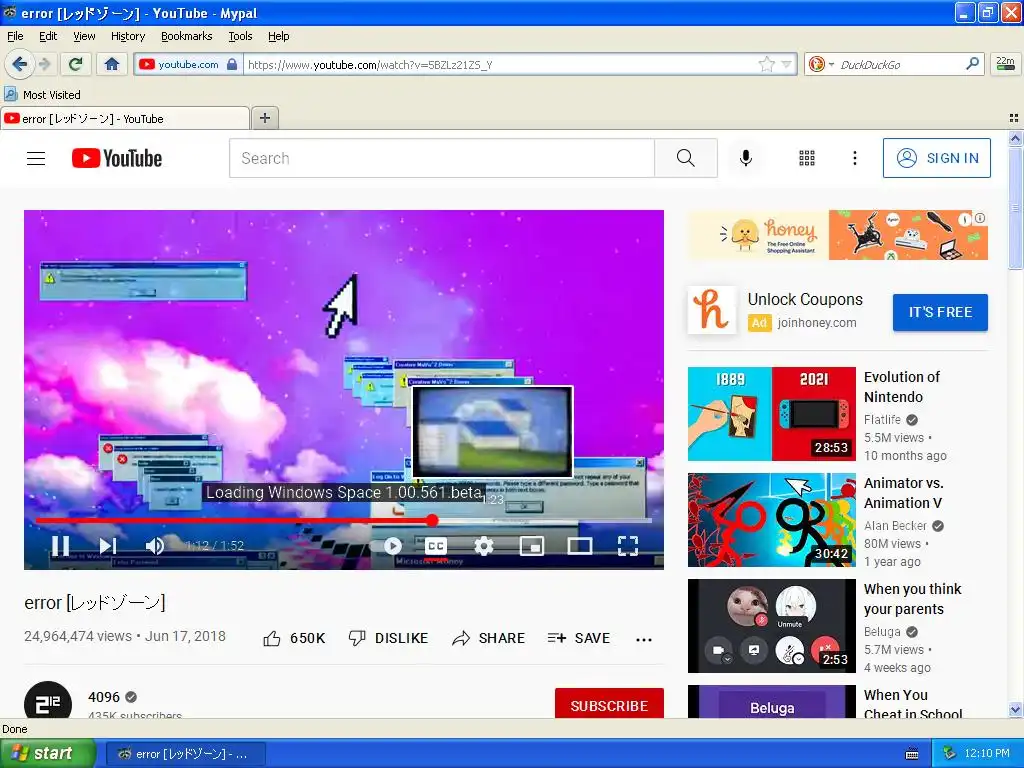This screenshot has height=768, width=1024.
Task: Enter full screen mode
Action: [x=628, y=545]
